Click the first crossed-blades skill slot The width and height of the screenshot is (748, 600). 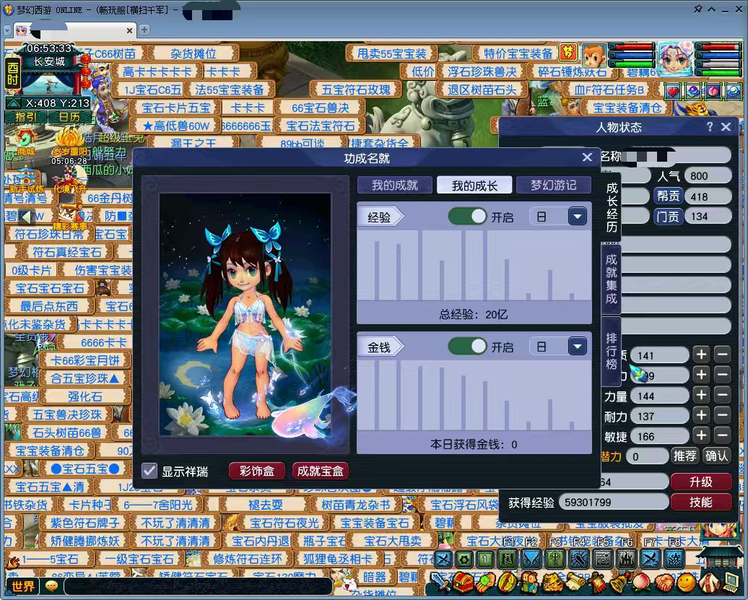point(444,559)
